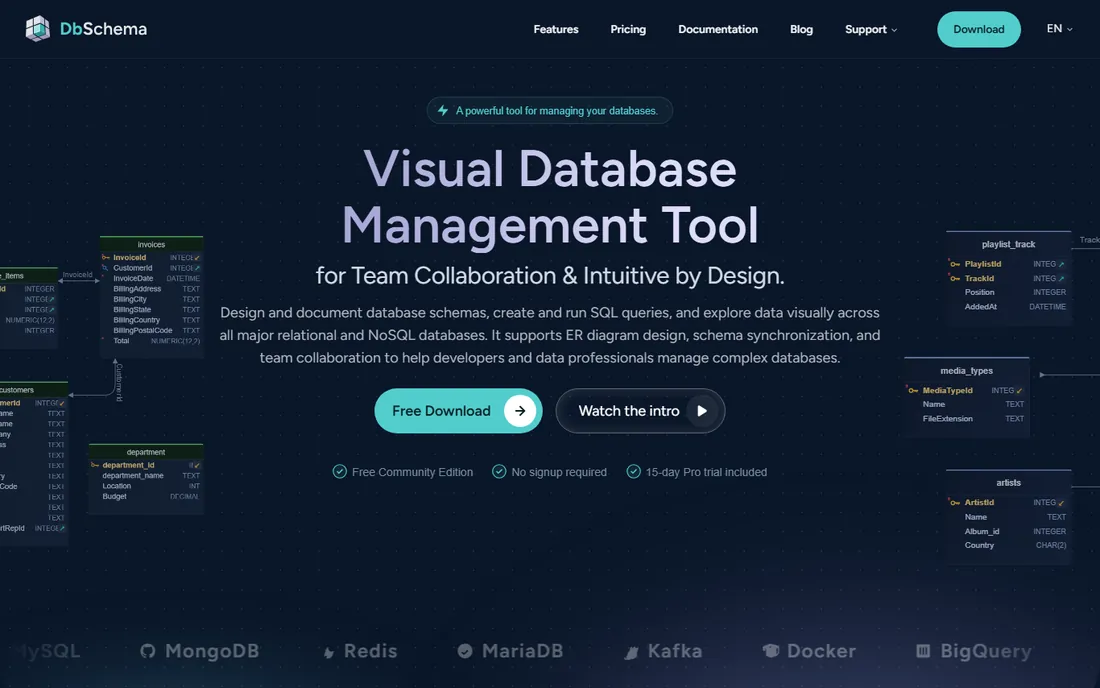Viewport: 1100px width, 688px height.
Task: Click the 'No signup required' text
Action: click(559, 472)
